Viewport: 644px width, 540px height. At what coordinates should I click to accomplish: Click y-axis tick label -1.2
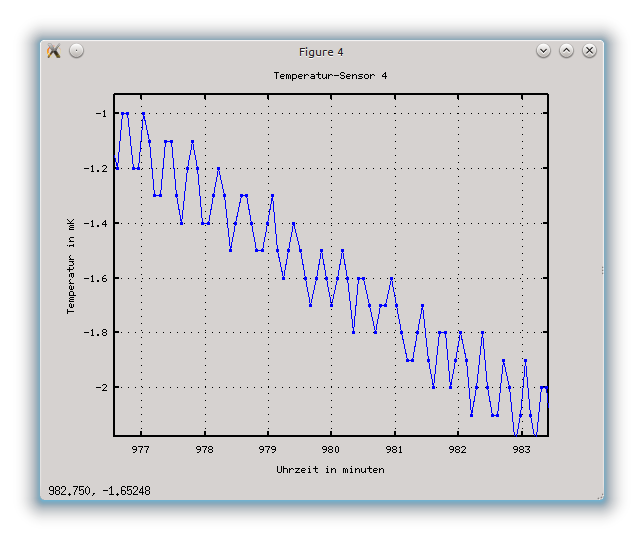(x=95, y=169)
